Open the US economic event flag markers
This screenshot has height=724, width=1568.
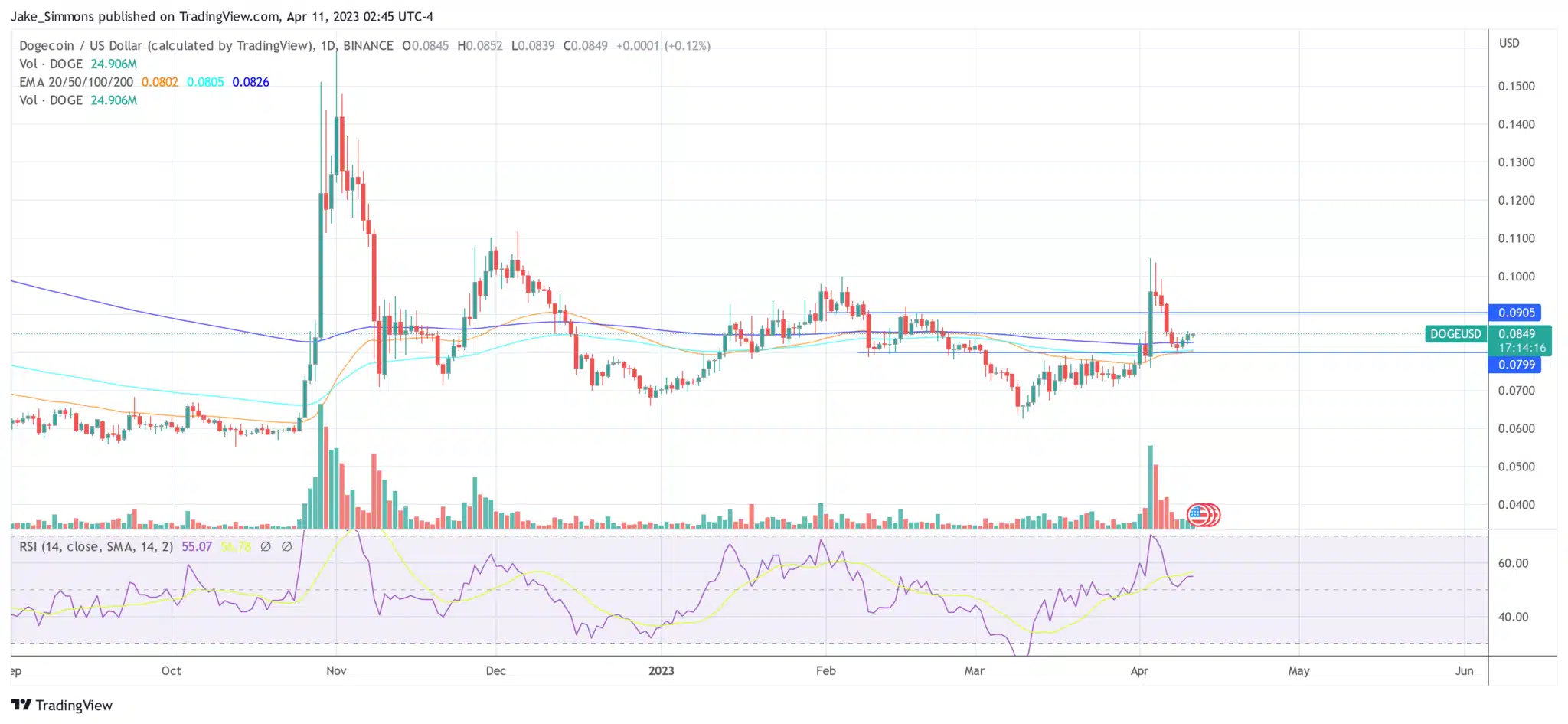(x=1204, y=515)
